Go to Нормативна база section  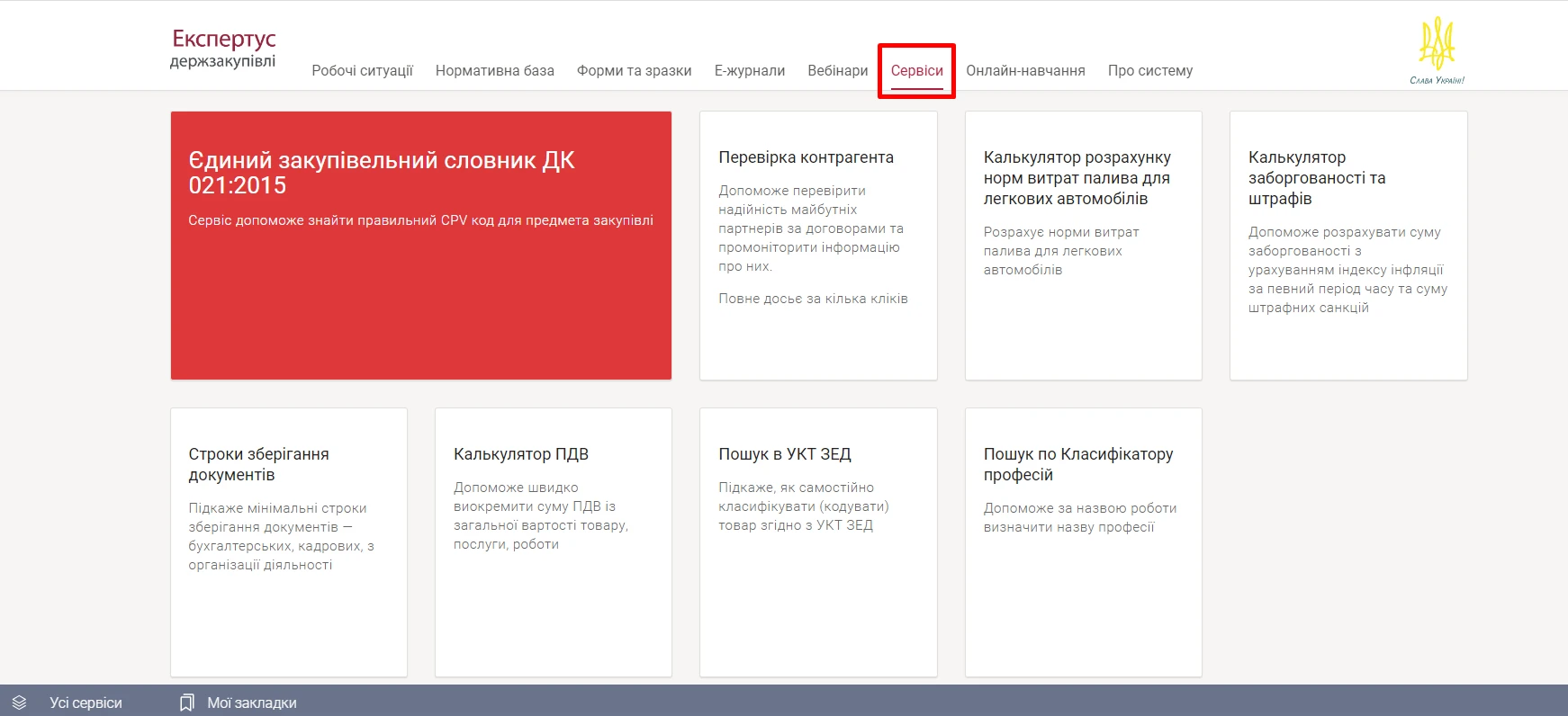[494, 70]
